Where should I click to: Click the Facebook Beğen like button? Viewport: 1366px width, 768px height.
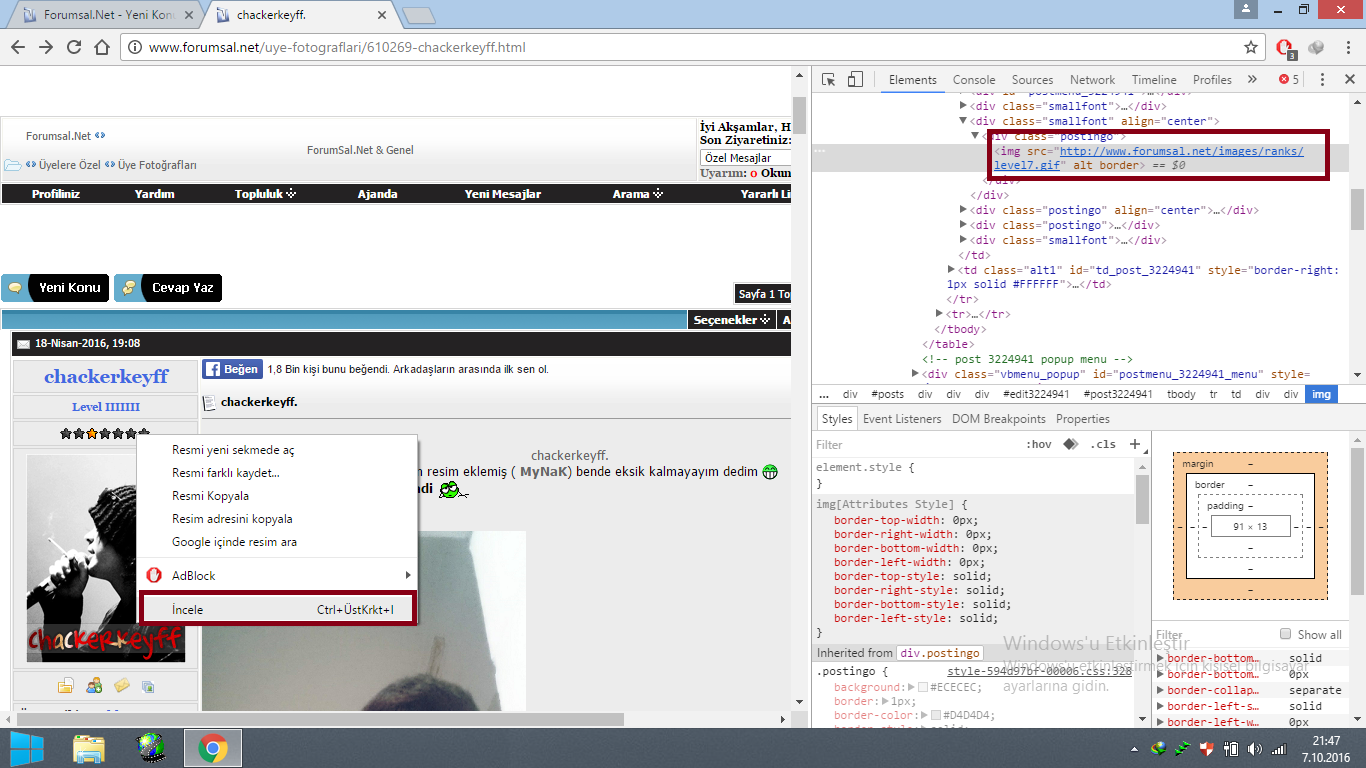pos(233,369)
